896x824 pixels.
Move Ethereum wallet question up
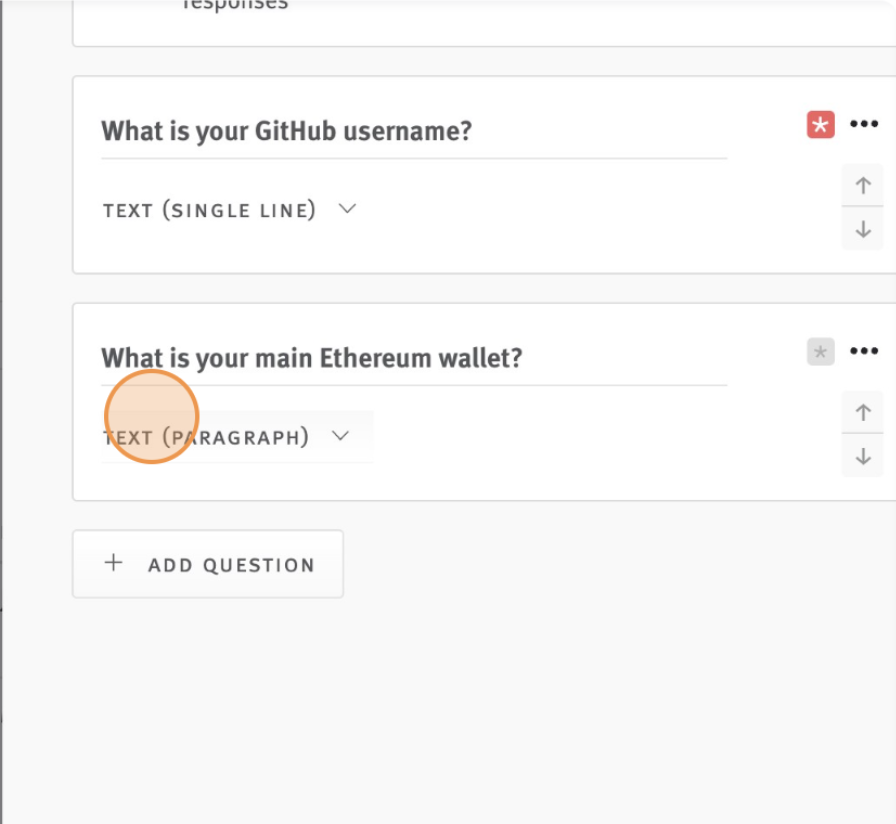pos(863,412)
